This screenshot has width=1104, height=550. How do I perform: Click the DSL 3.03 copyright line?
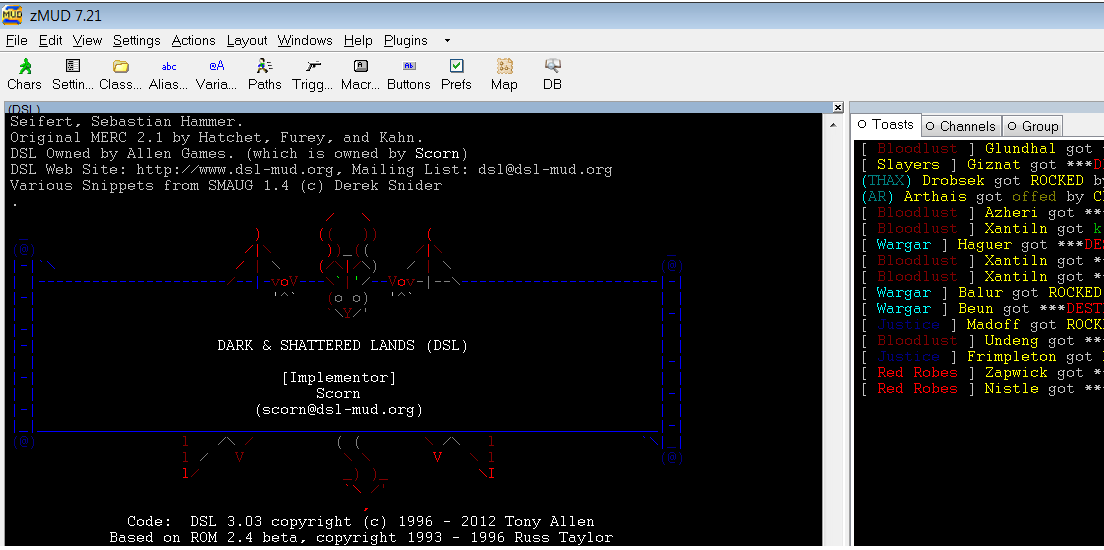tap(360, 522)
